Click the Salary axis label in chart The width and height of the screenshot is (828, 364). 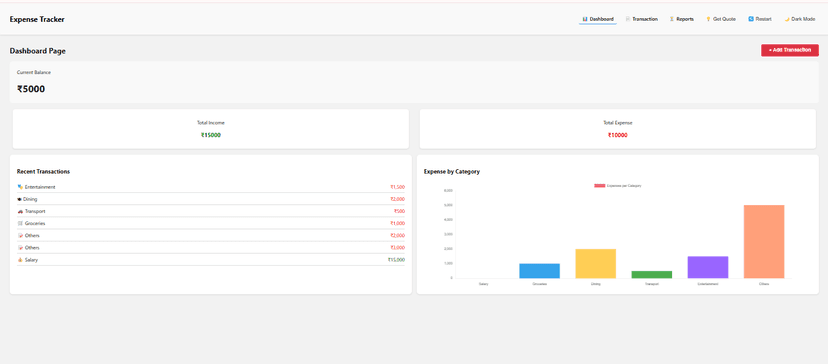coord(483,284)
